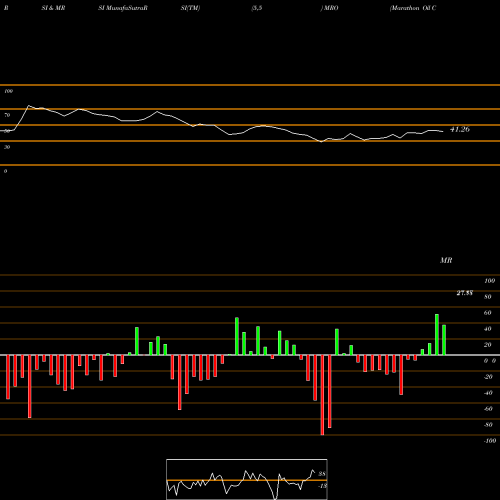The width and height of the screenshot is (500, 500).
Task: Click MR histogram right-axis label -60
Action: point(488,409)
